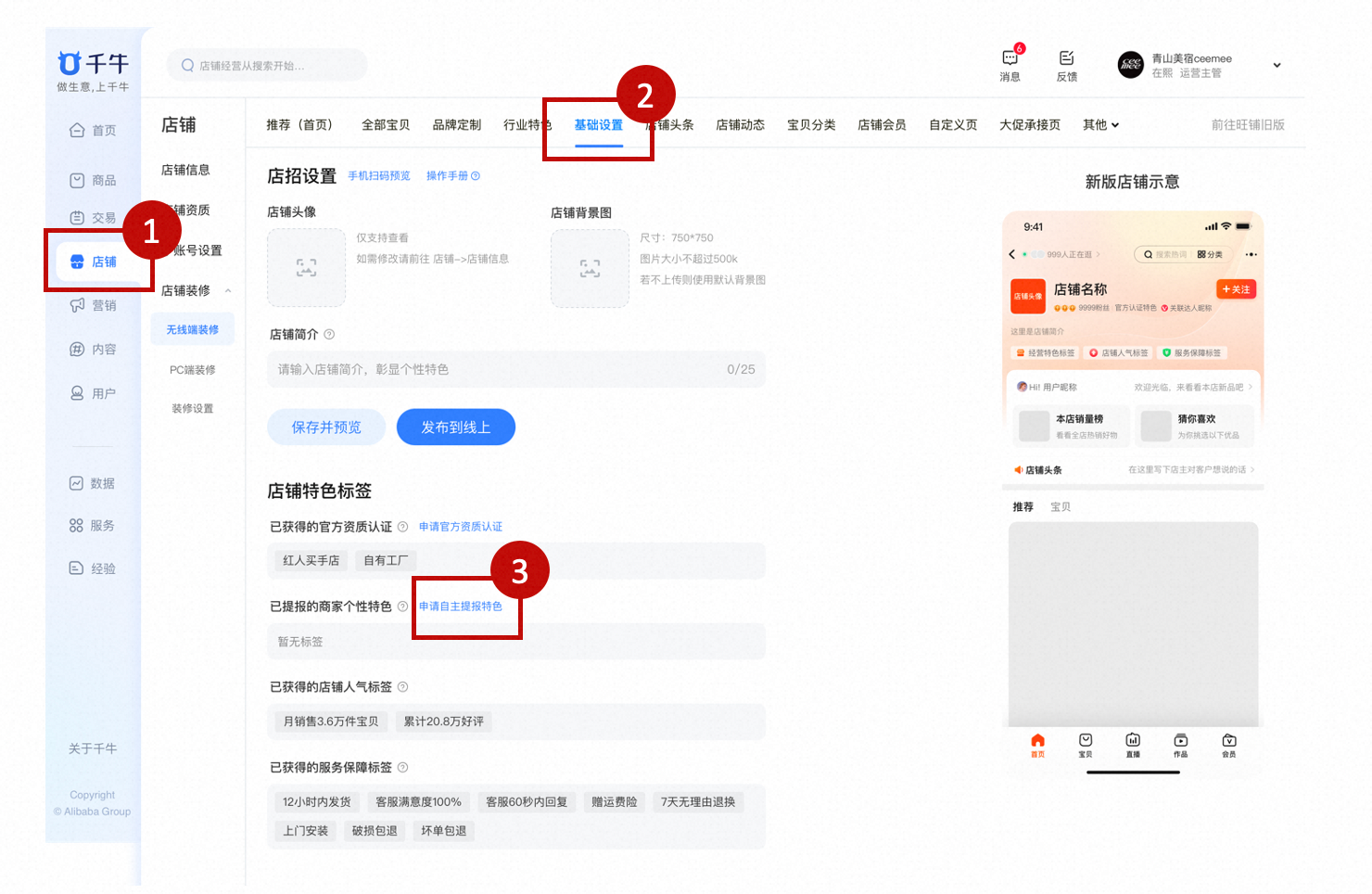The width and height of the screenshot is (1372, 894).
Task: Open the 交易 transactions sidebar item
Action: (93, 218)
